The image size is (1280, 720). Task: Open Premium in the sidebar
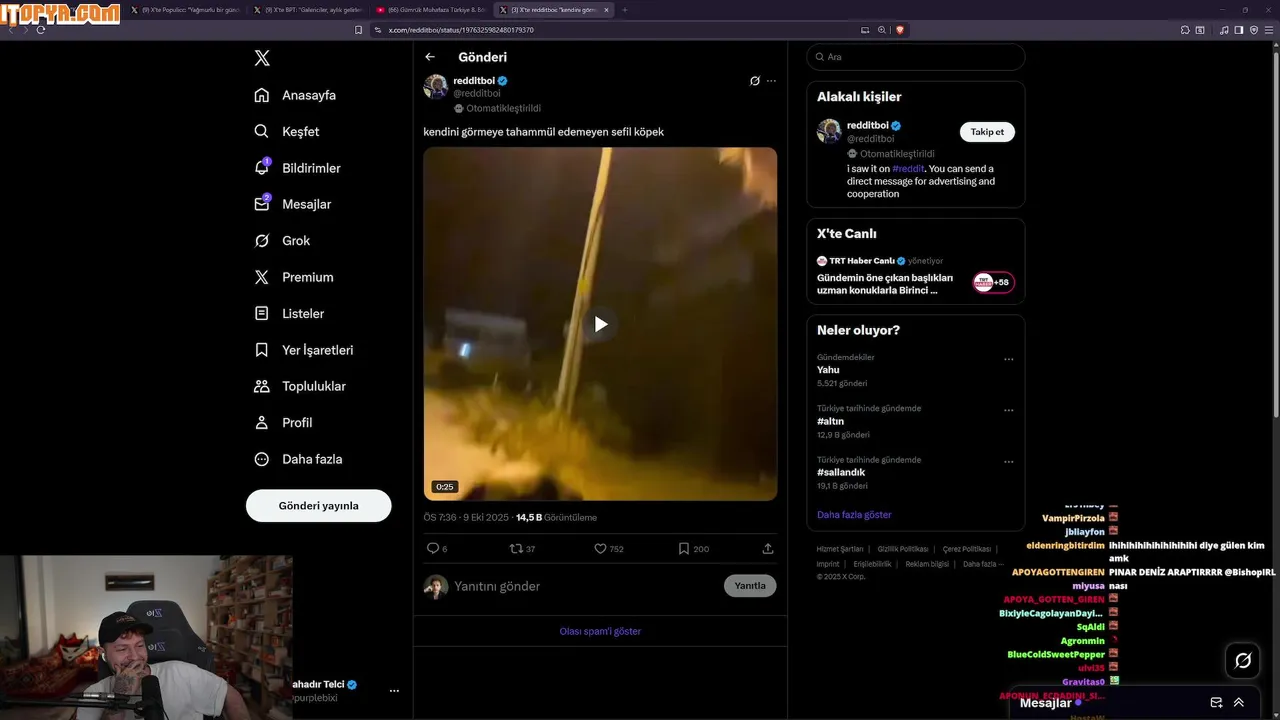tap(294, 277)
